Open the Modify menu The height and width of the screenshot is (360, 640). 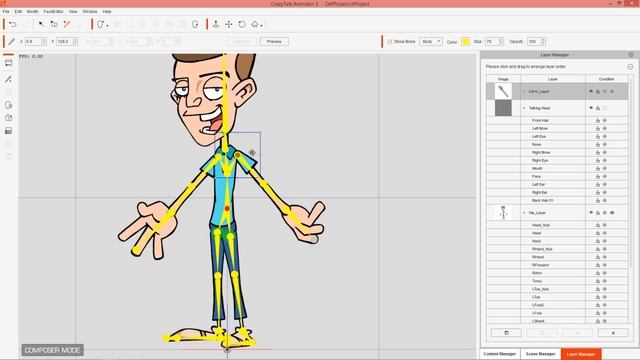(32, 11)
